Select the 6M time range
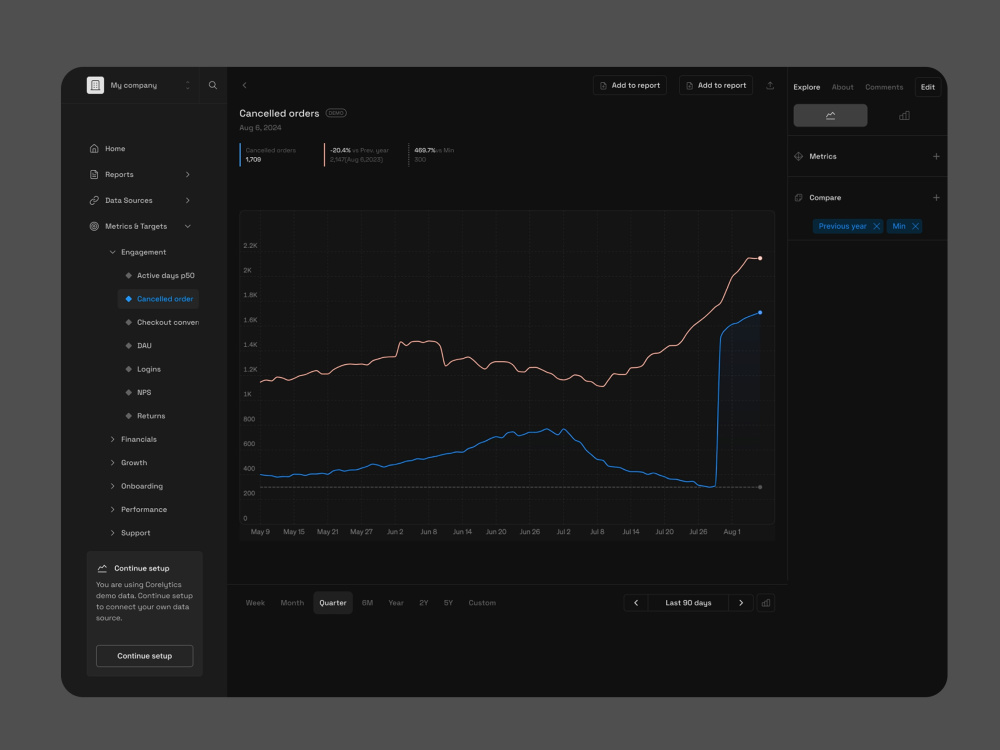Viewport: 1000px width, 750px height. tap(367, 603)
